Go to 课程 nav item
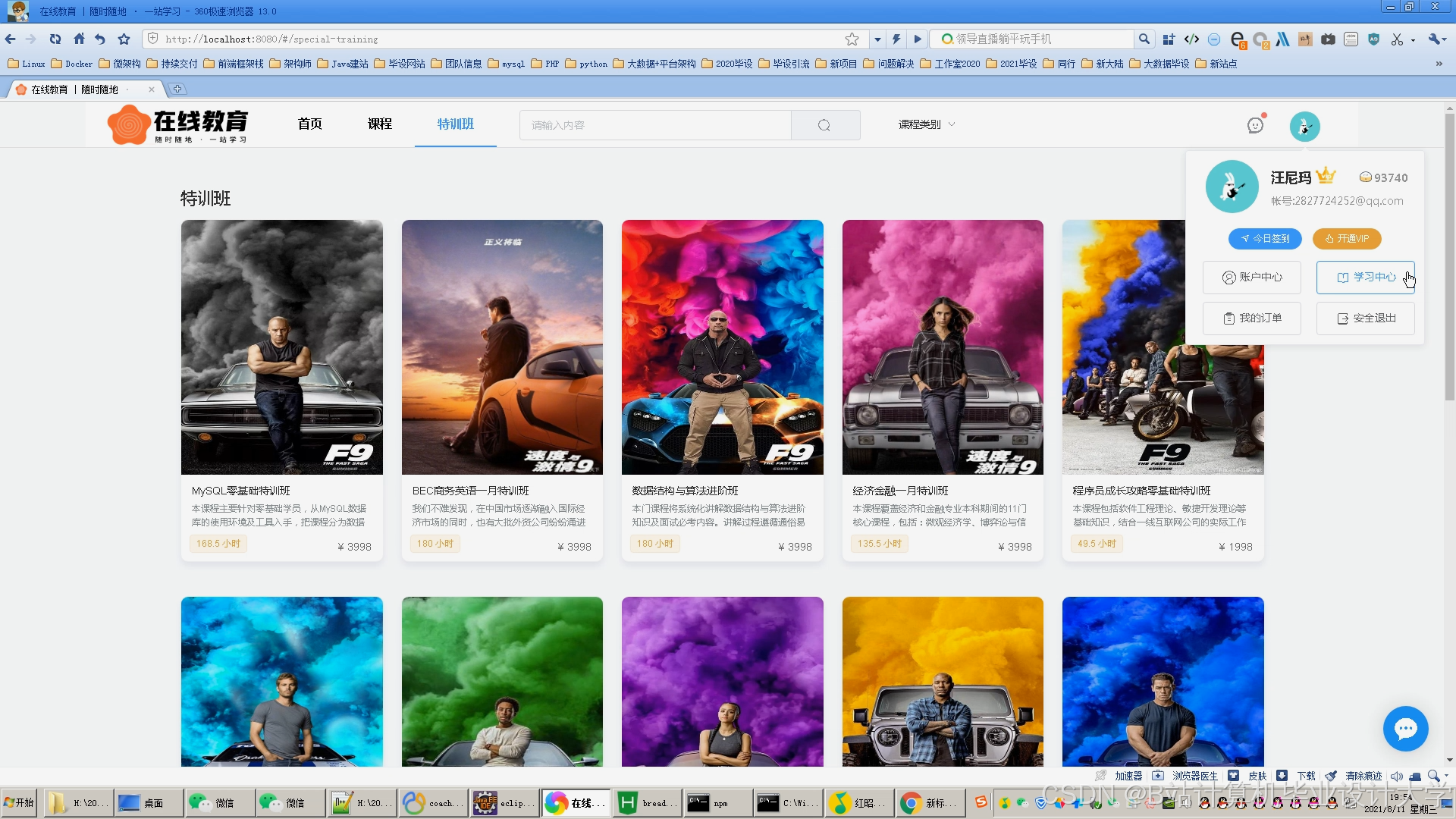 pyautogui.click(x=380, y=124)
